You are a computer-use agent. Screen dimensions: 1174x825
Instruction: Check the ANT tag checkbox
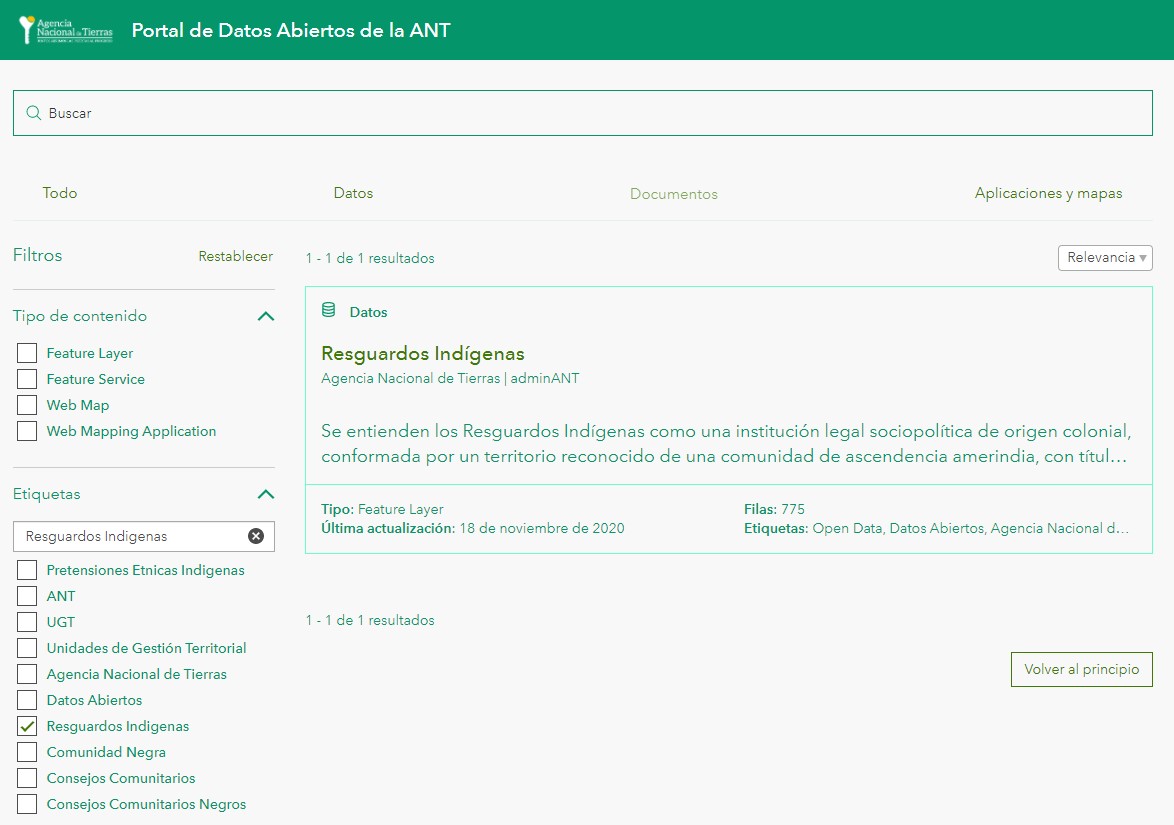27,596
